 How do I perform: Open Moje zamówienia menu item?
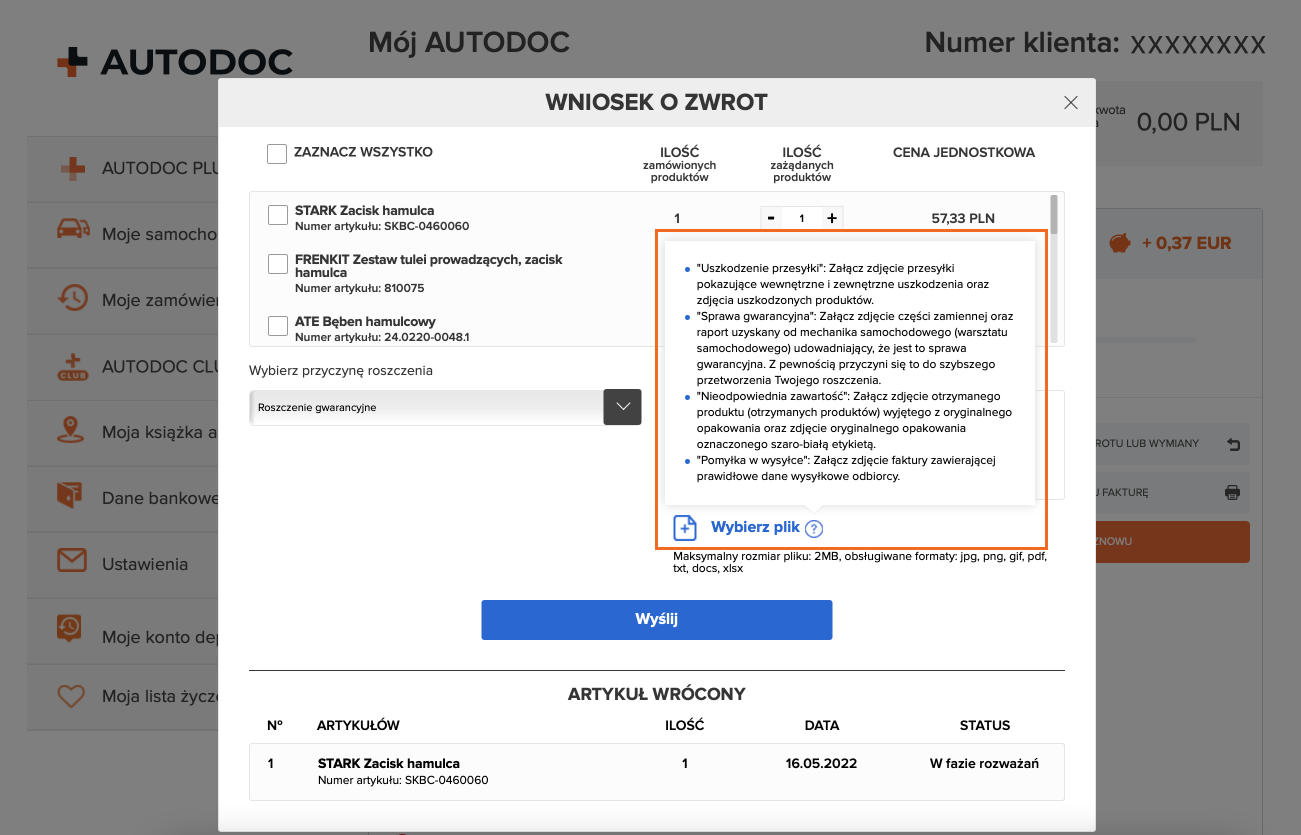click(123, 300)
